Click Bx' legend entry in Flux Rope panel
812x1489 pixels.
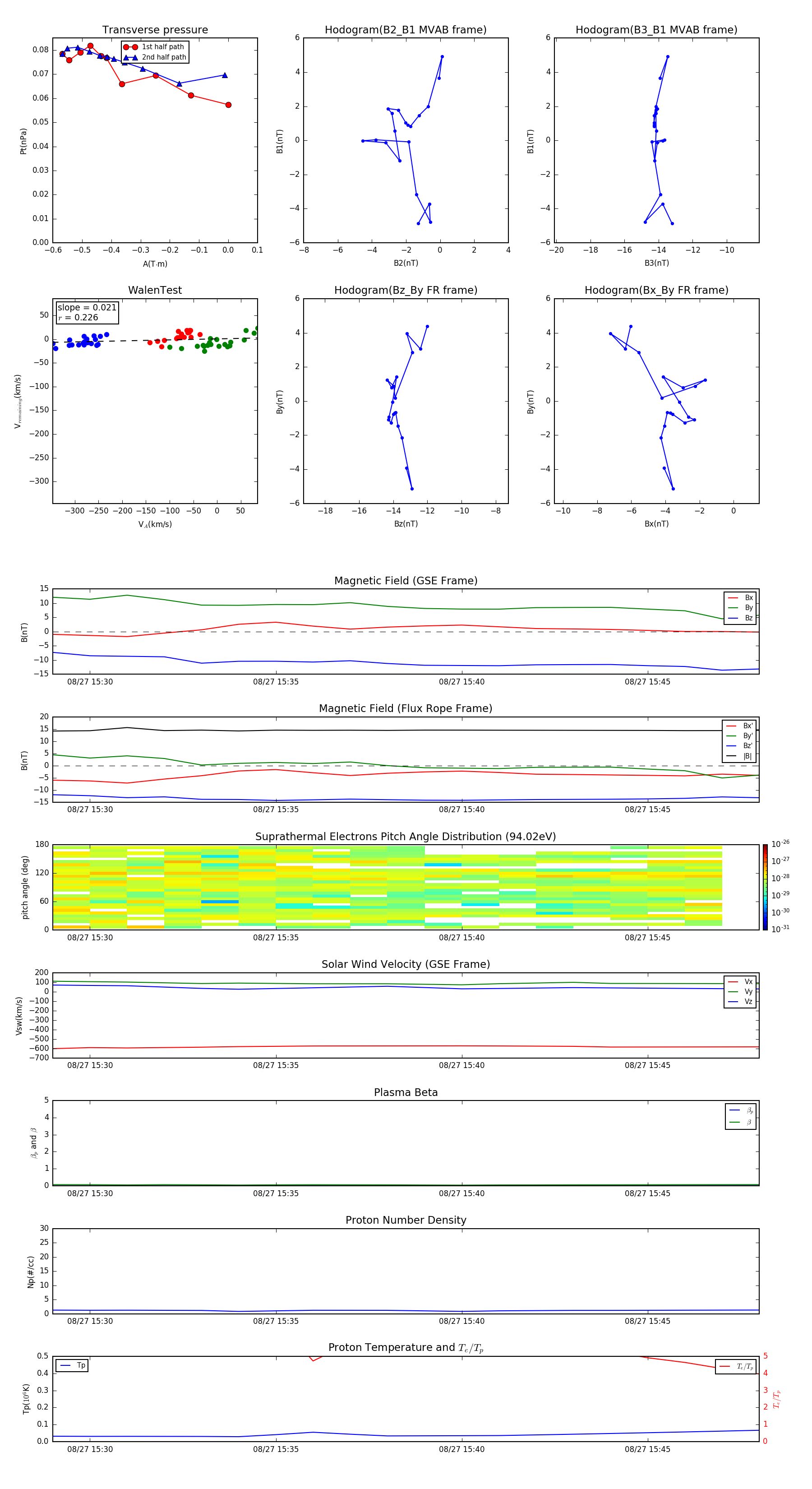tap(740, 726)
